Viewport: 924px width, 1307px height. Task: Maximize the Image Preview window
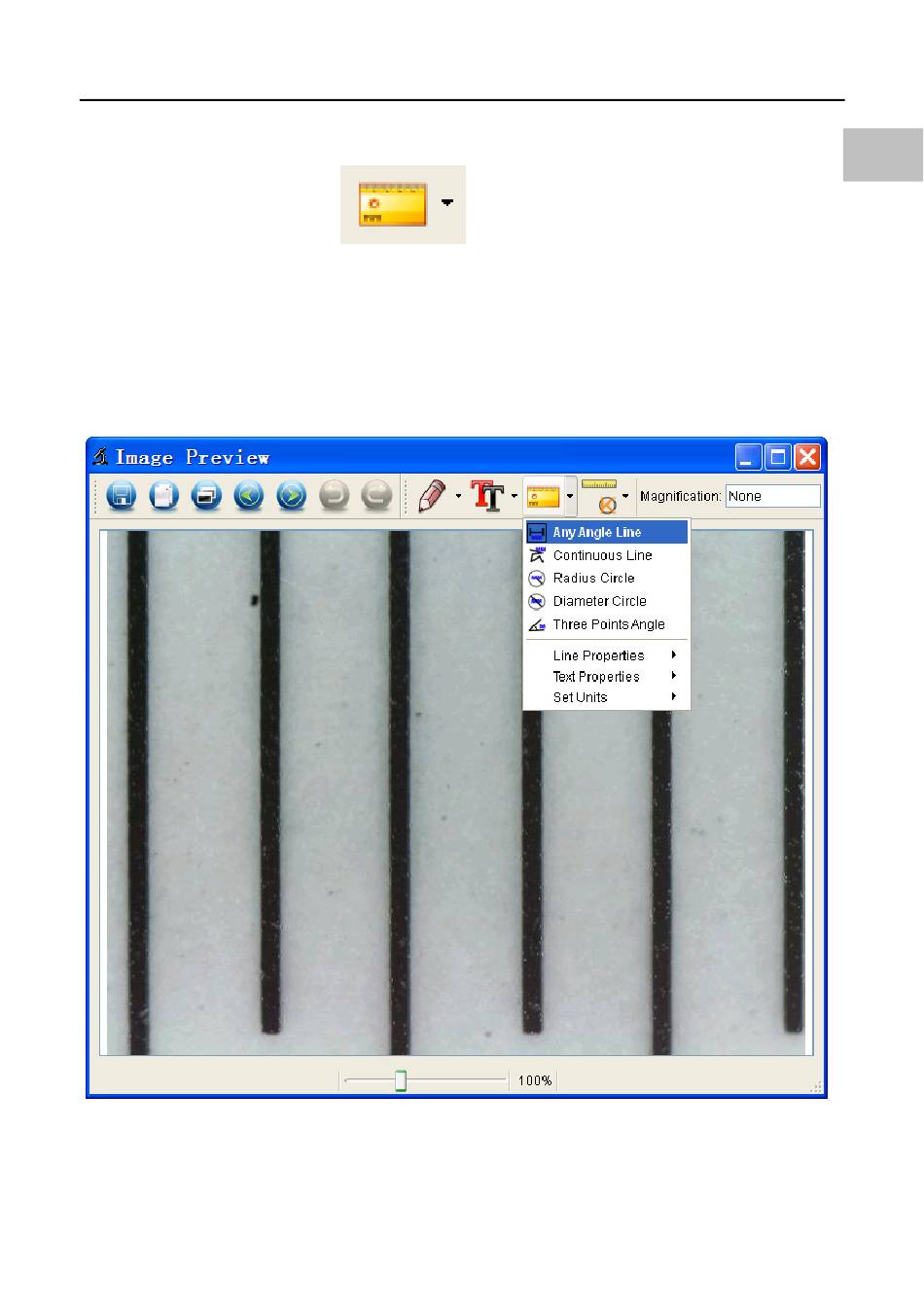coord(778,457)
